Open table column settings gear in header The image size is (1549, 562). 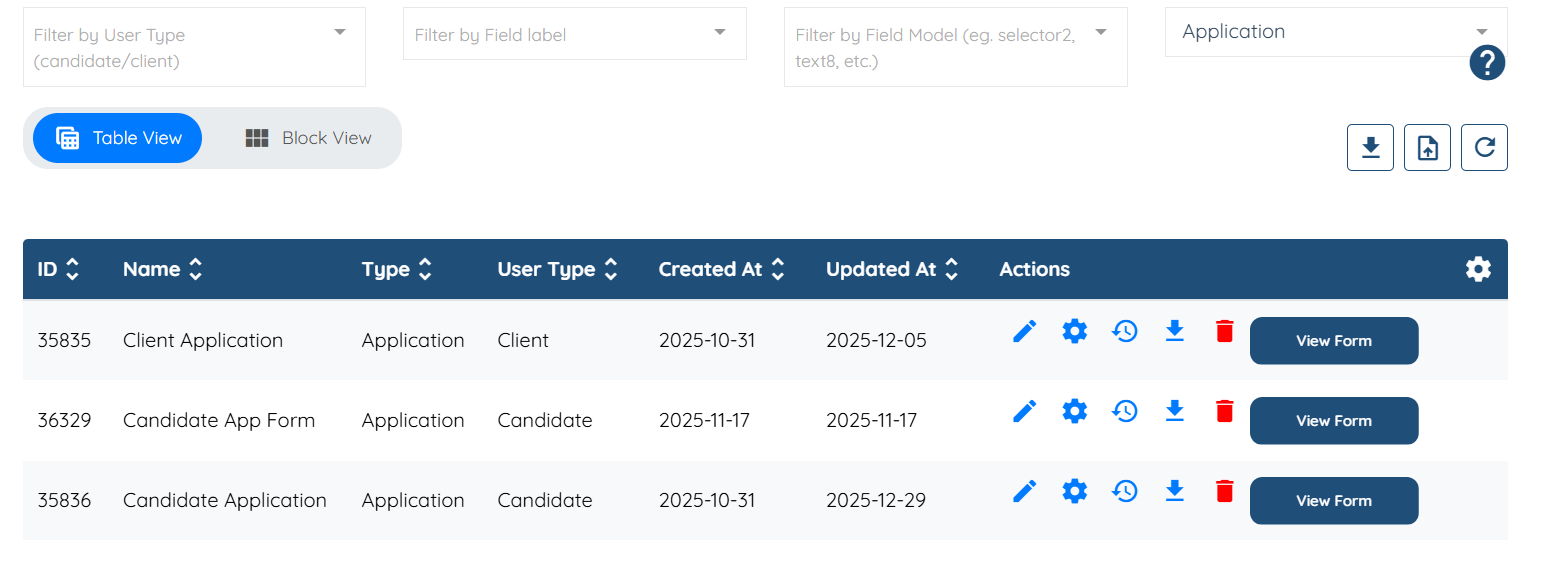point(1478,269)
